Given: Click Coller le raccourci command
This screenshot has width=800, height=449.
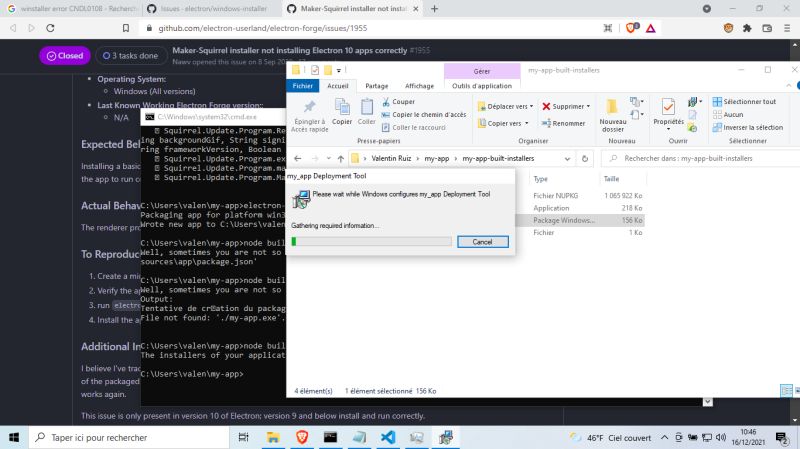Looking at the screenshot, I should coord(414,128).
